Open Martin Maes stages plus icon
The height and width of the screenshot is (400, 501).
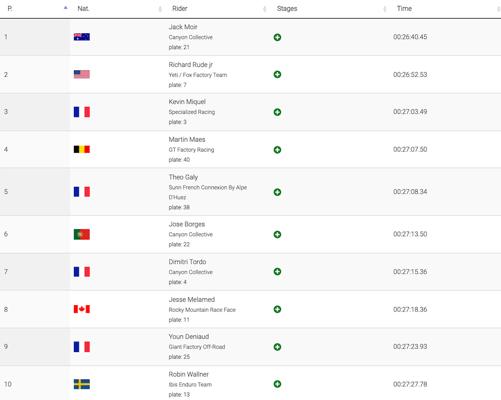click(x=277, y=150)
